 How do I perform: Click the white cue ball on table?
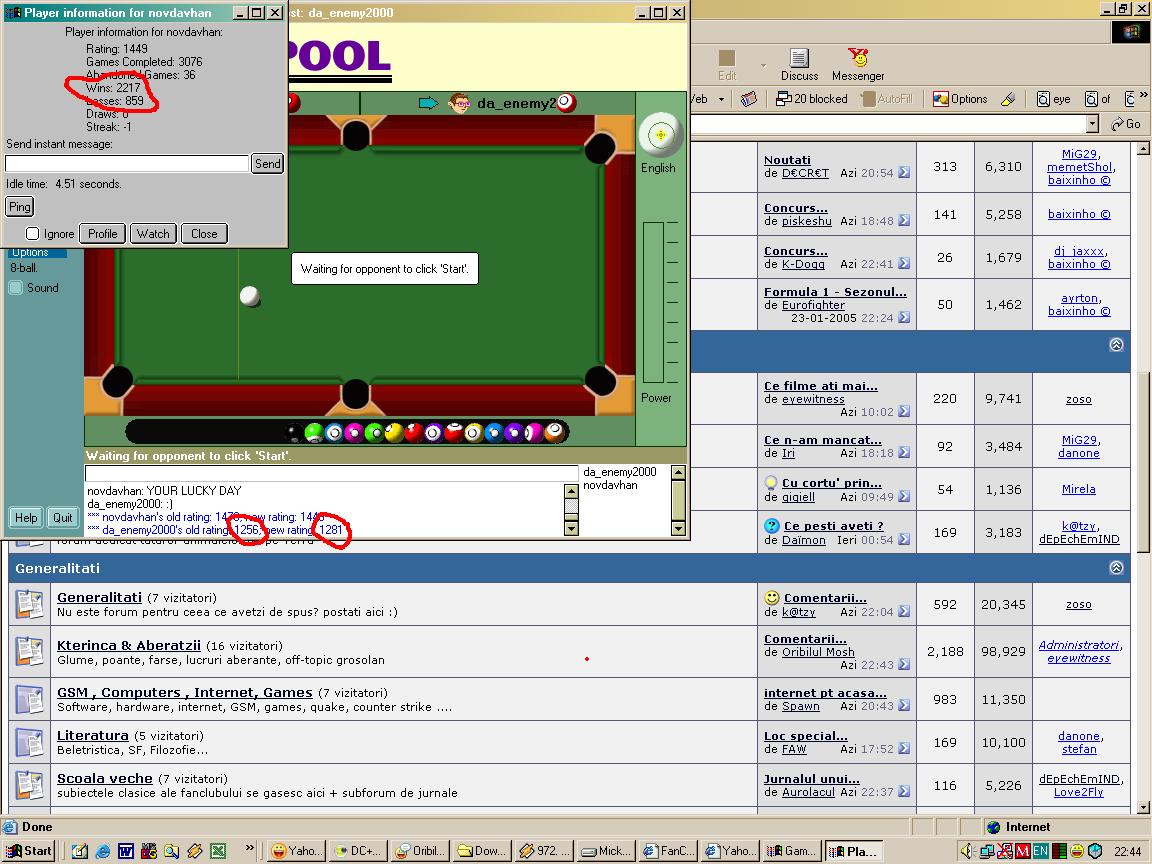250,296
